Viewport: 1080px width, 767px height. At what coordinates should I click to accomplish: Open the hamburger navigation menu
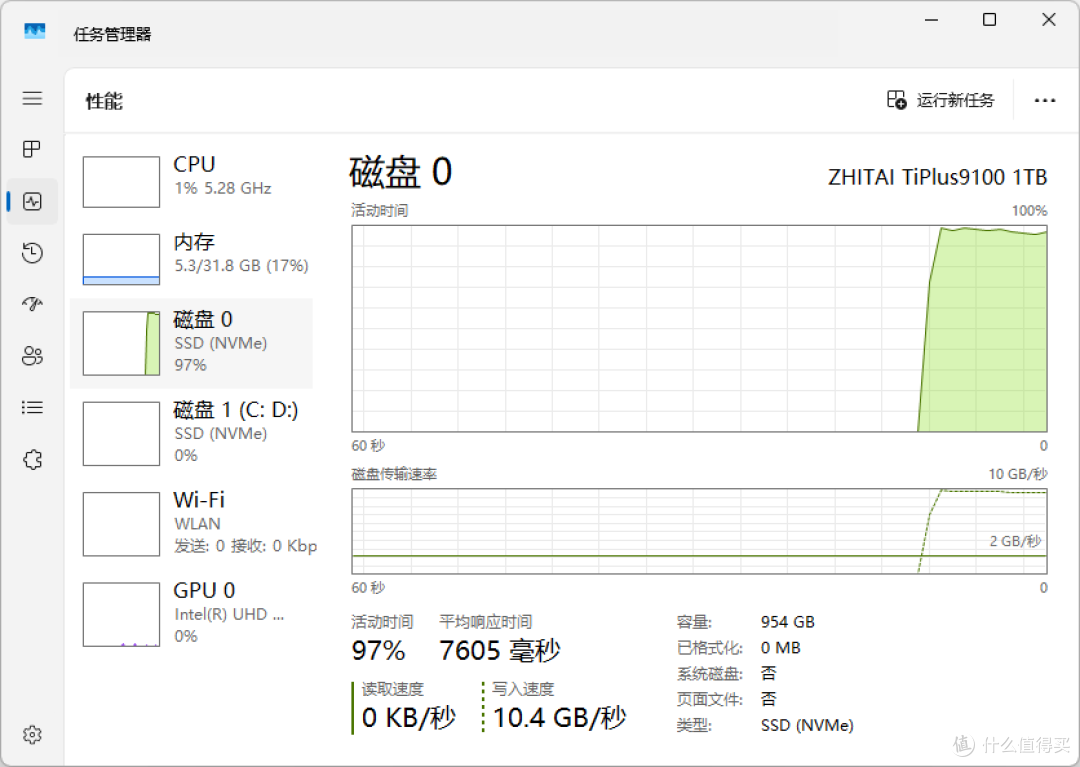tap(32, 98)
